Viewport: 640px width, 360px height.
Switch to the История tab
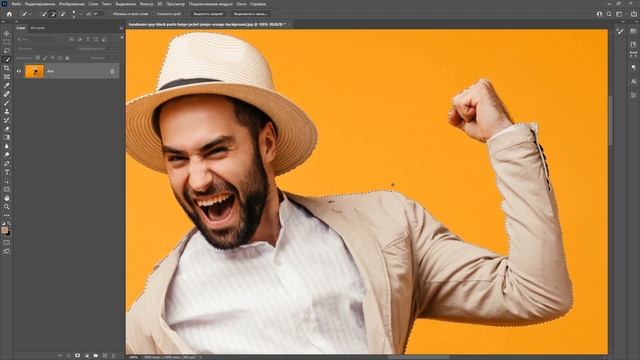(38, 28)
